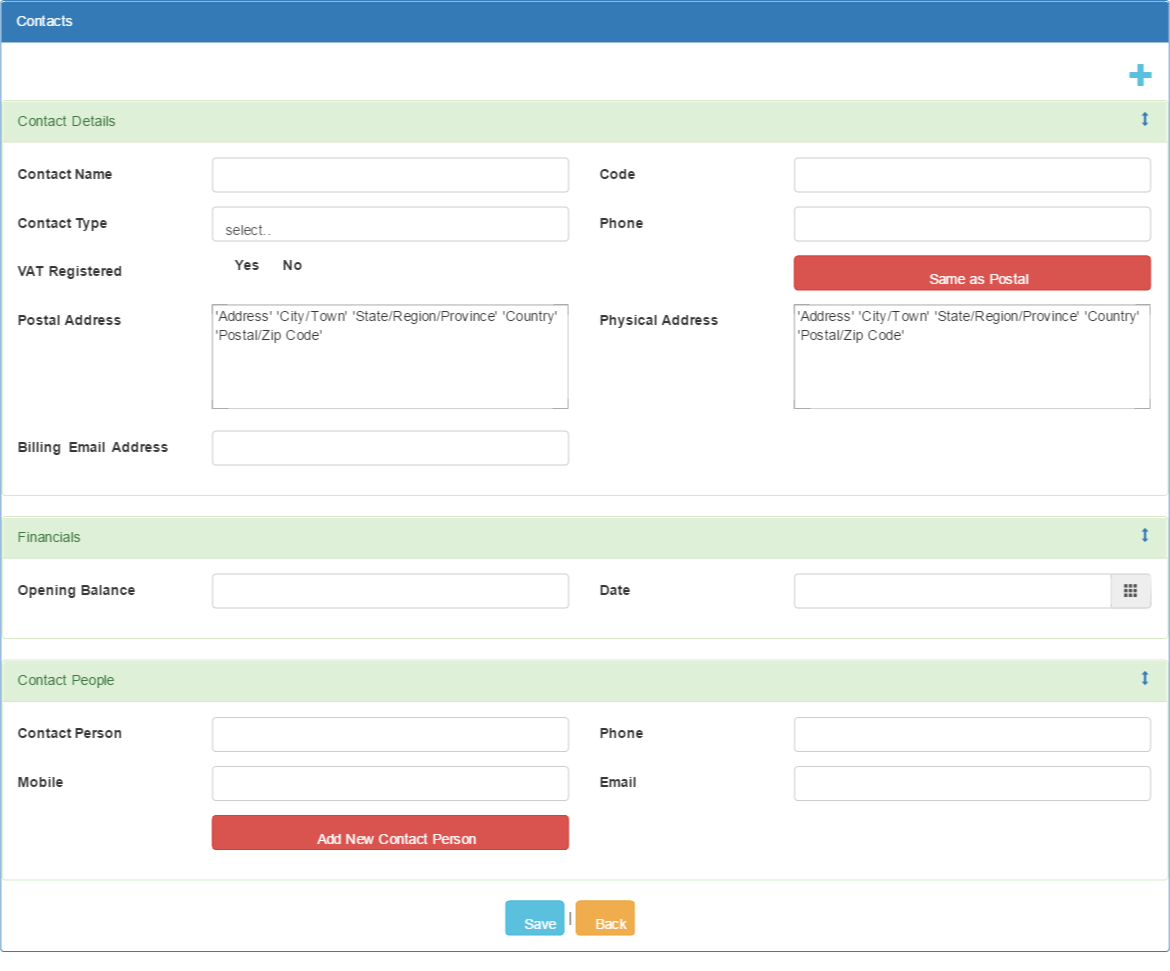Open the Contact Type select dropdown
This screenshot has height=971, width=1170.
(x=390, y=224)
